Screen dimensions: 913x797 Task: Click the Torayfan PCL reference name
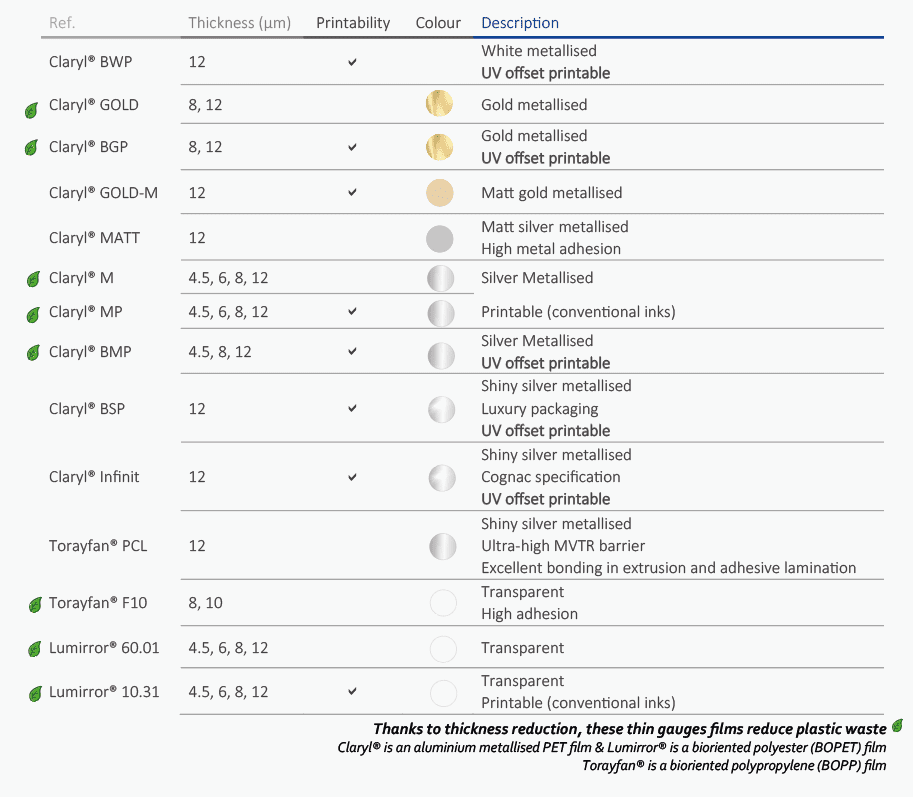pyautogui.click(x=98, y=545)
